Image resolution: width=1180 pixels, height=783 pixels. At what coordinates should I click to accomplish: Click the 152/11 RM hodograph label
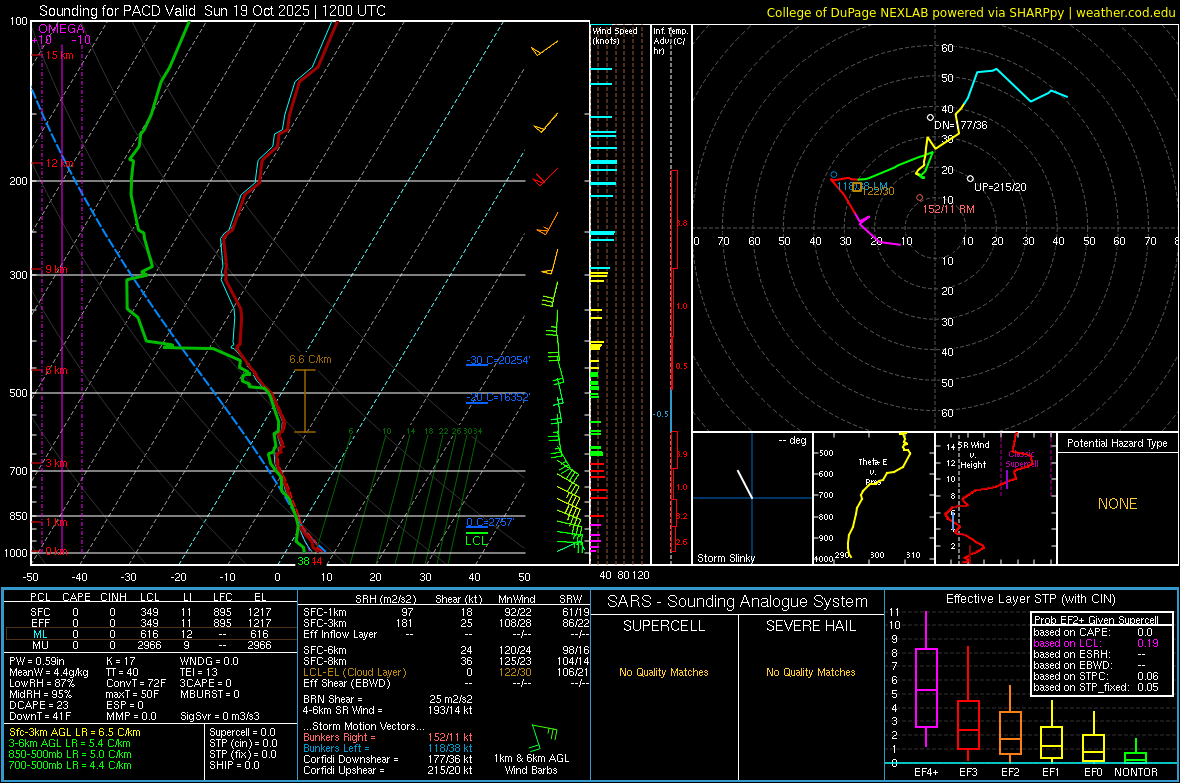tap(948, 209)
